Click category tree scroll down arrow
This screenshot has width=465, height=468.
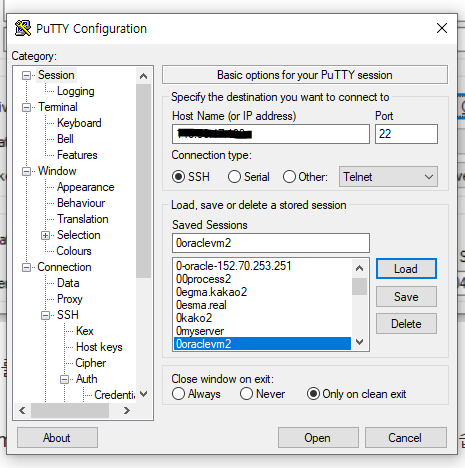click(144, 394)
